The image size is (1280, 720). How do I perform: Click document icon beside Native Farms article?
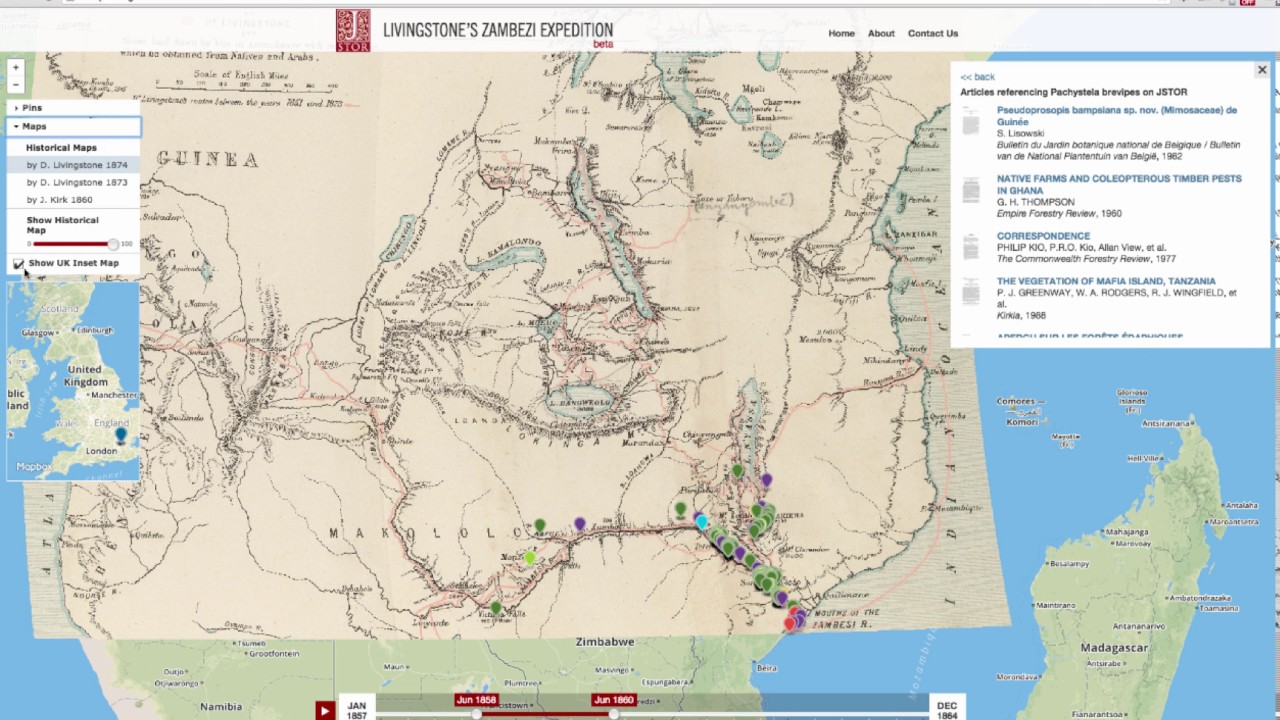point(971,191)
